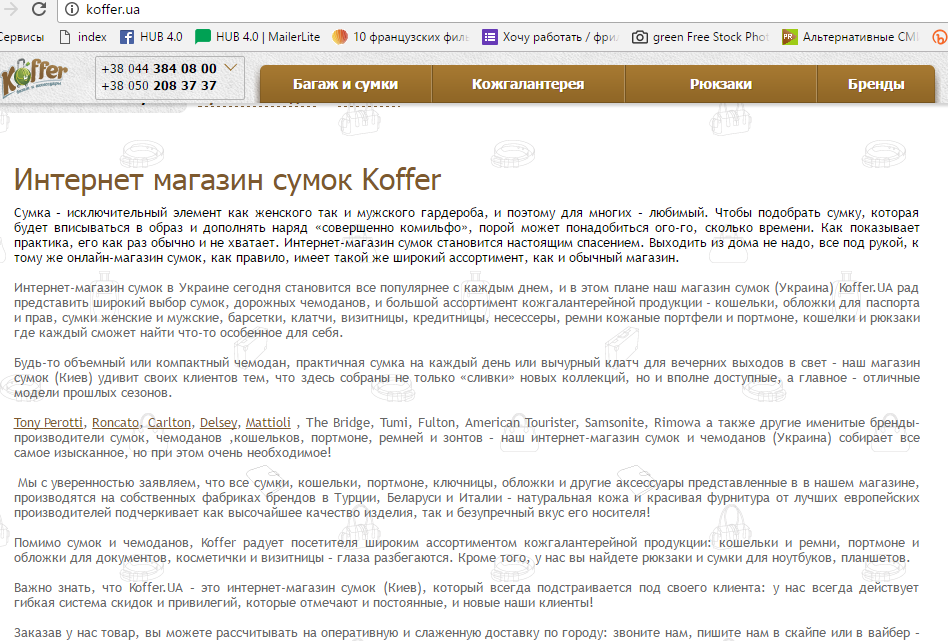Click paragraph starting Помимо сумок и чемоданов
Screen dimensions: 948x641
coord(466,550)
